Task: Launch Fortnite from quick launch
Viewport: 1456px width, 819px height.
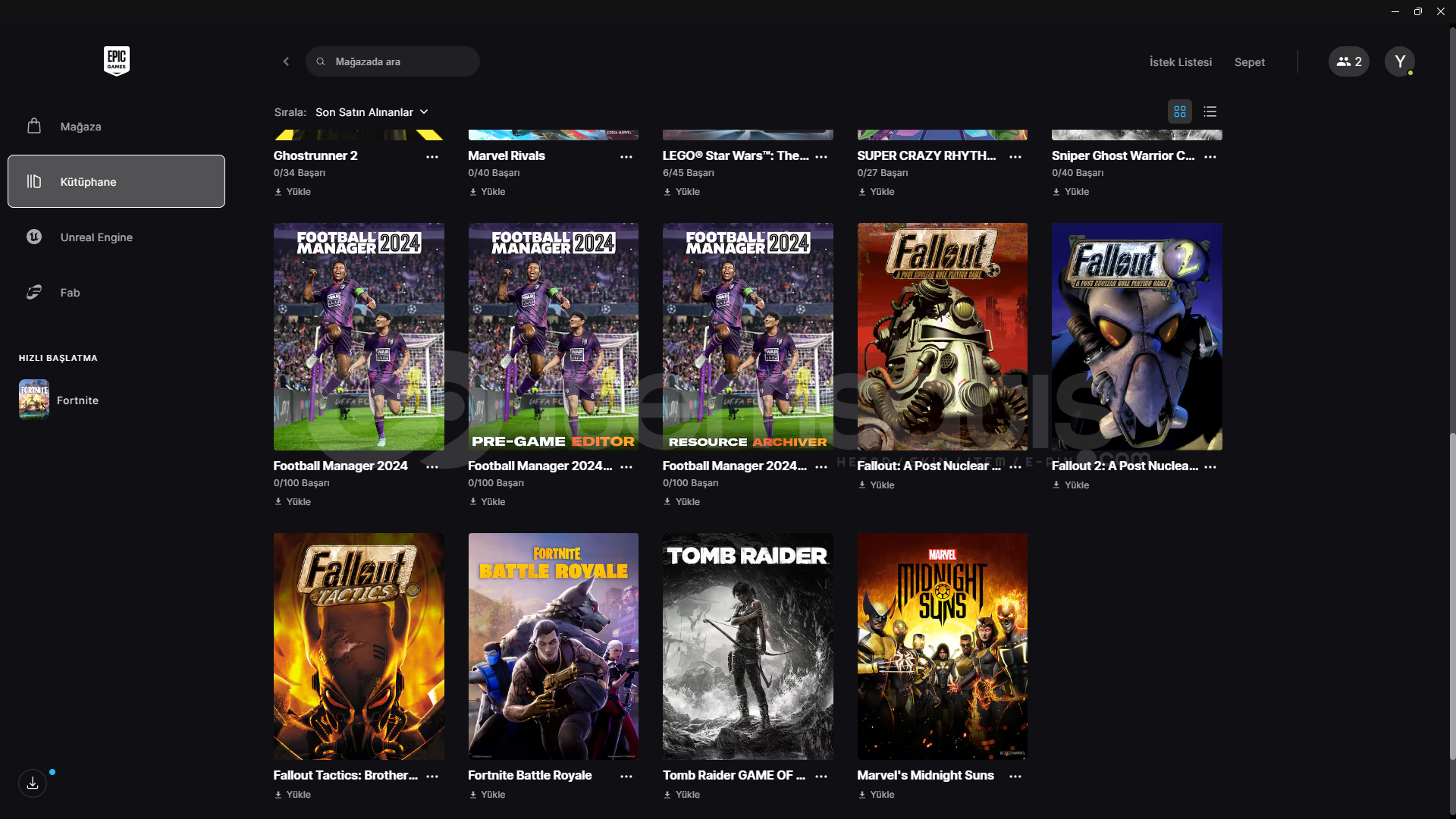Action: 59,400
